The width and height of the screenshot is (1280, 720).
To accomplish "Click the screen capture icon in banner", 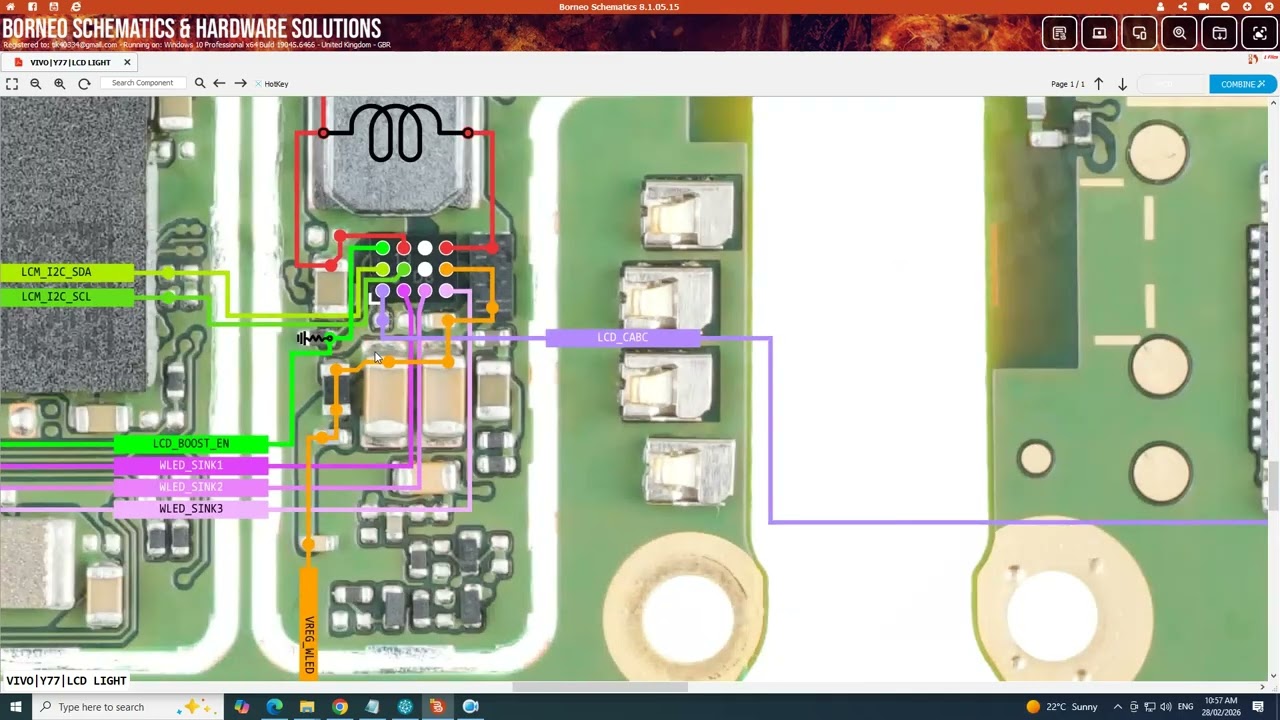I will tap(1259, 33).
